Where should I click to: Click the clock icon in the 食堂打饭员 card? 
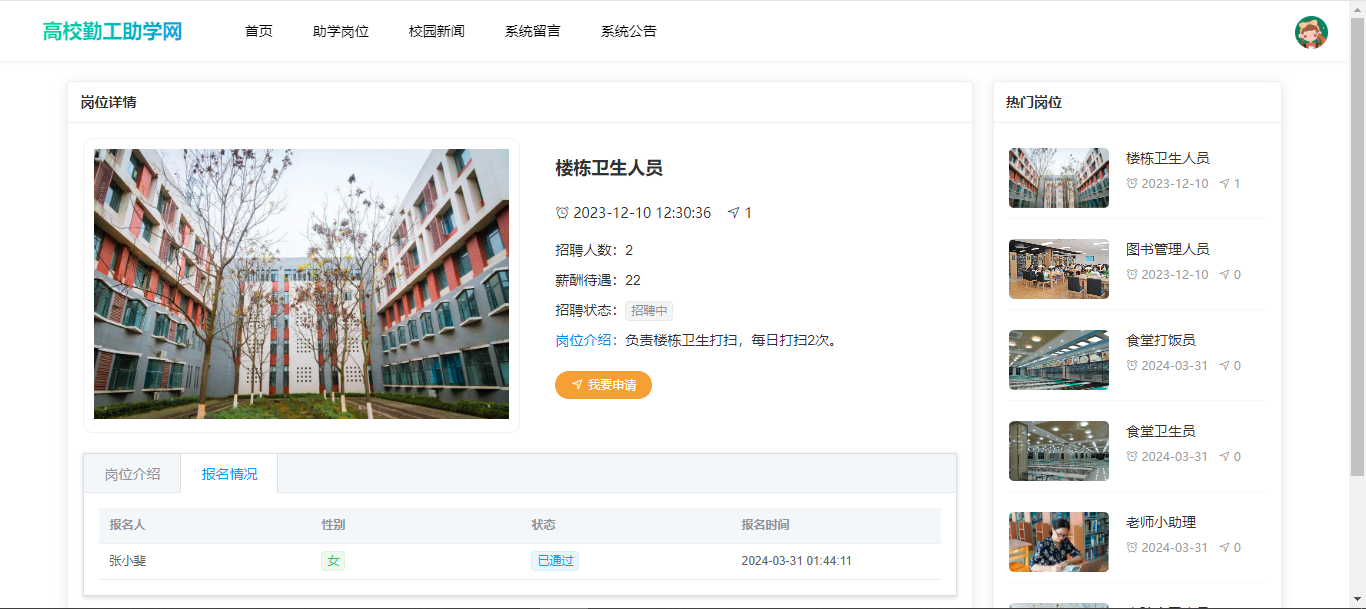point(1132,365)
